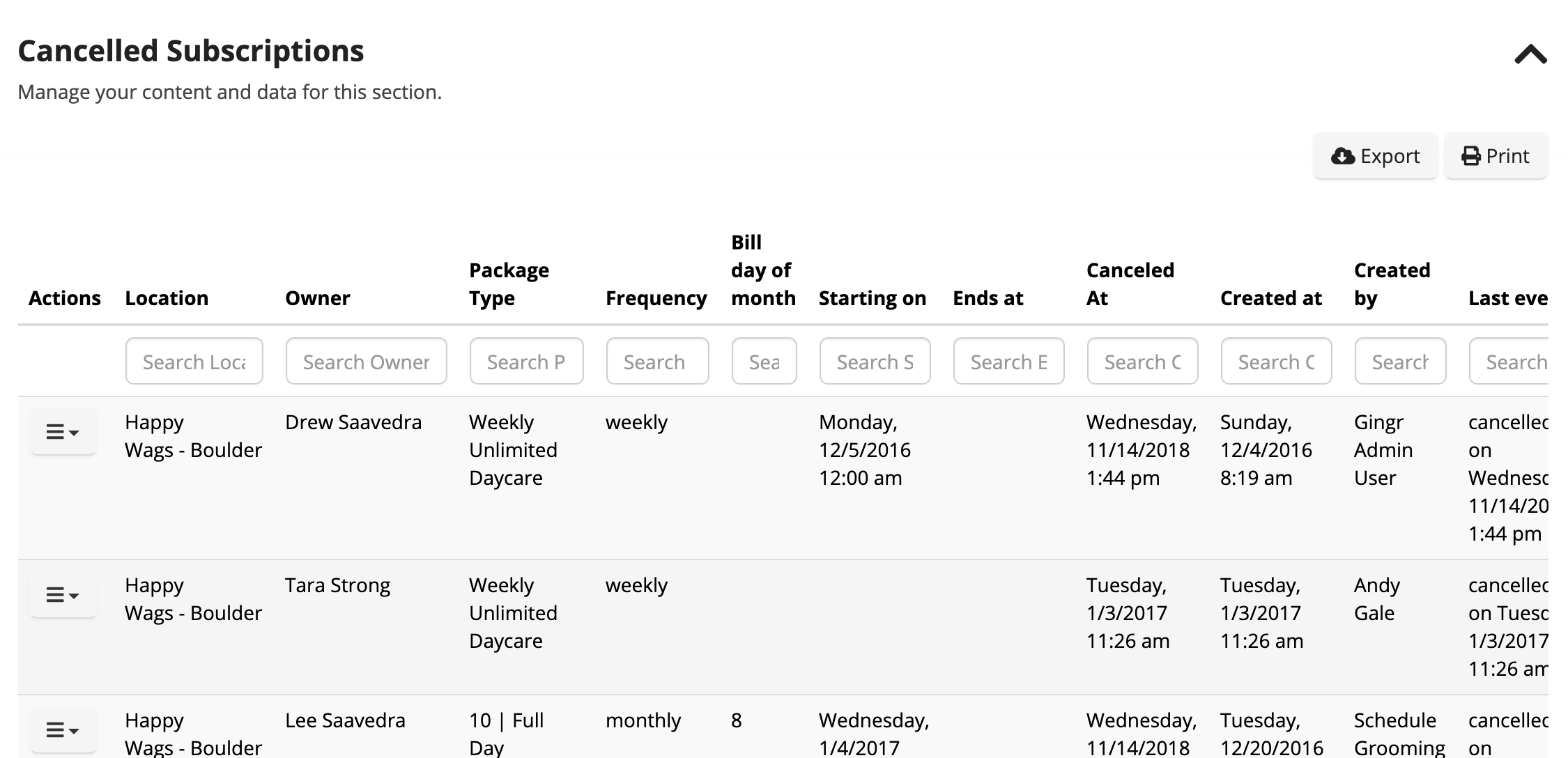Open the Actions menu for Drew Saavedra's subscription
1568x758 pixels.
tap(63, 432)
